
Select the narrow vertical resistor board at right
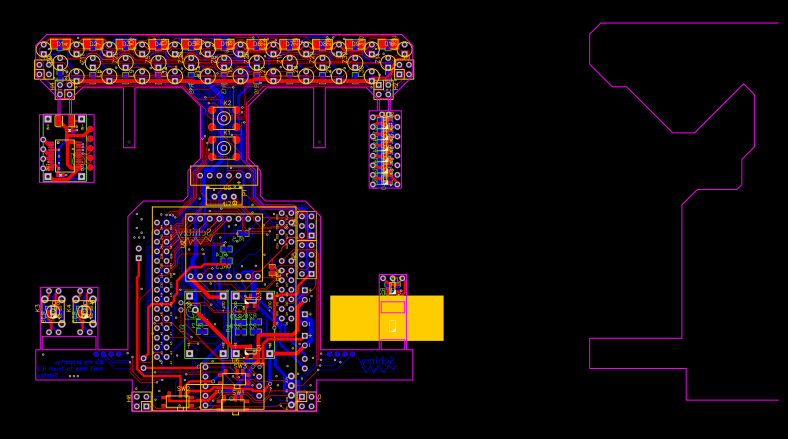click(x=385, y=150)
